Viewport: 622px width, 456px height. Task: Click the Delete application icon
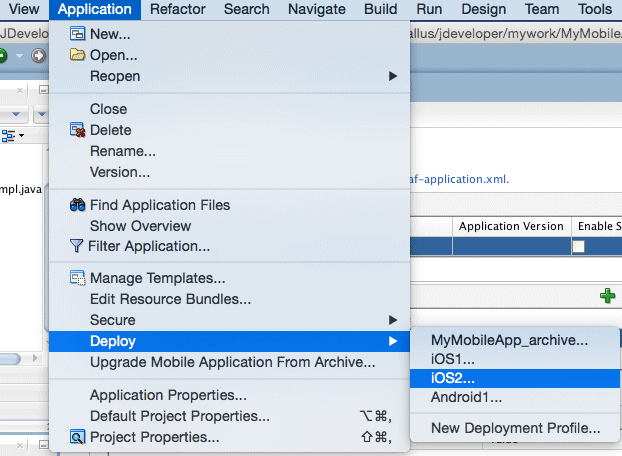77,130
